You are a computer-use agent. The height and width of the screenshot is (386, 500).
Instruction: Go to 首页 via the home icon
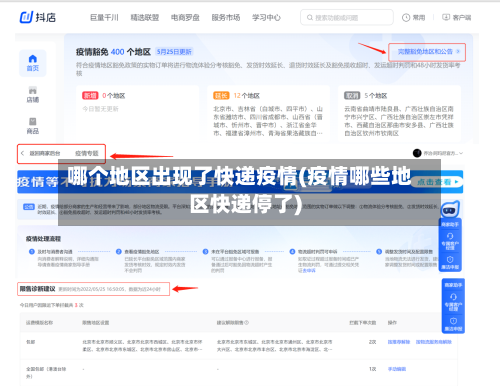click(33, 59)
